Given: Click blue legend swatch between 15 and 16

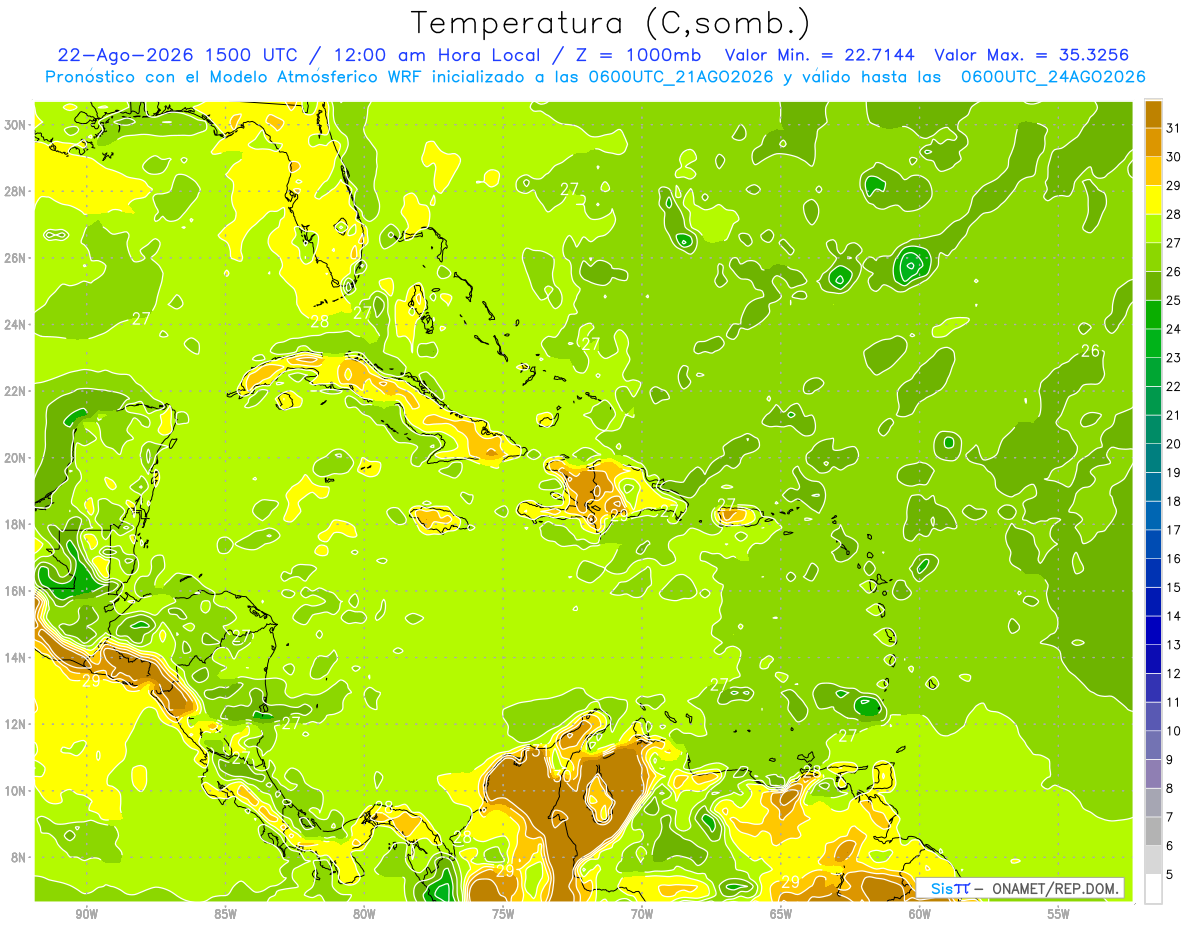Looking at the screenshot, I should tap(1153, 573).
